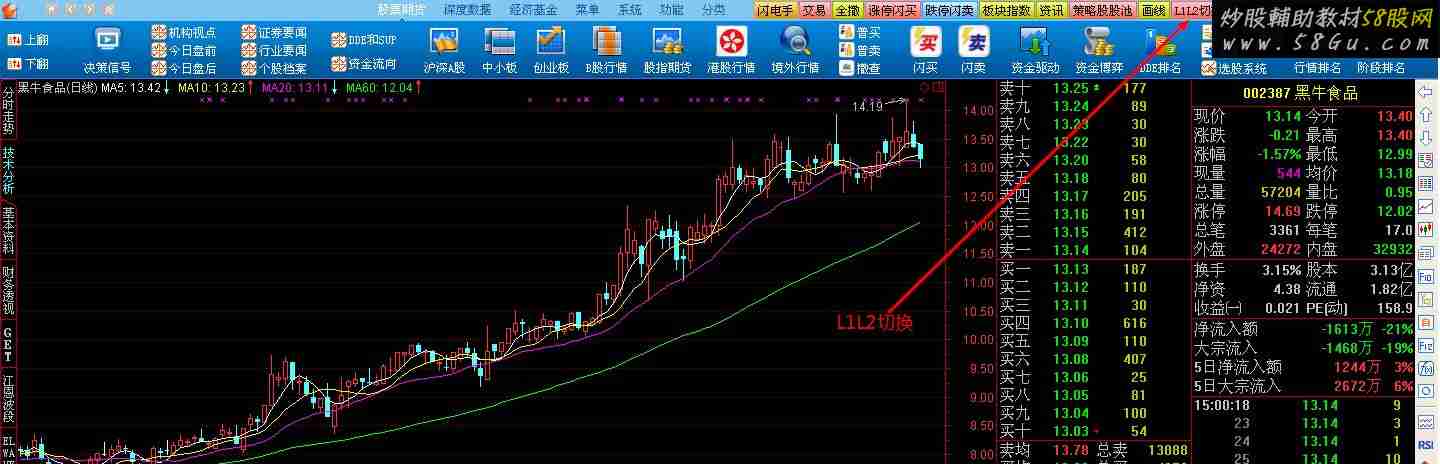Click the 跌停闪卖 button
1440x464 pixels.
pyautogui.click(x=949, y=10)
